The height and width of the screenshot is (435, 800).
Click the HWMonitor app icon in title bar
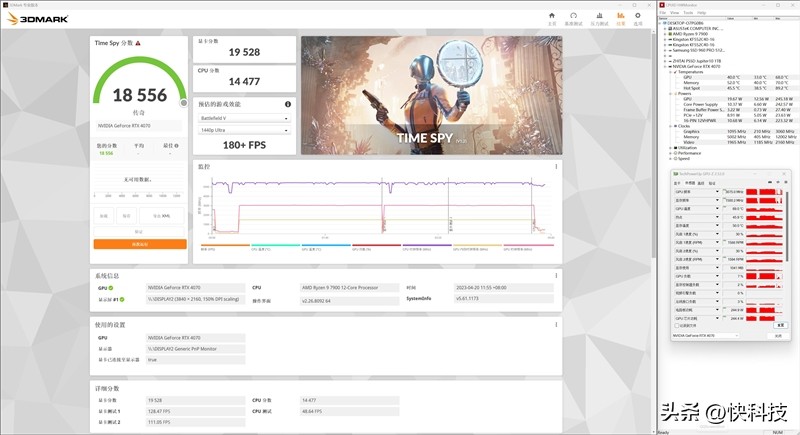coord(662,5)
